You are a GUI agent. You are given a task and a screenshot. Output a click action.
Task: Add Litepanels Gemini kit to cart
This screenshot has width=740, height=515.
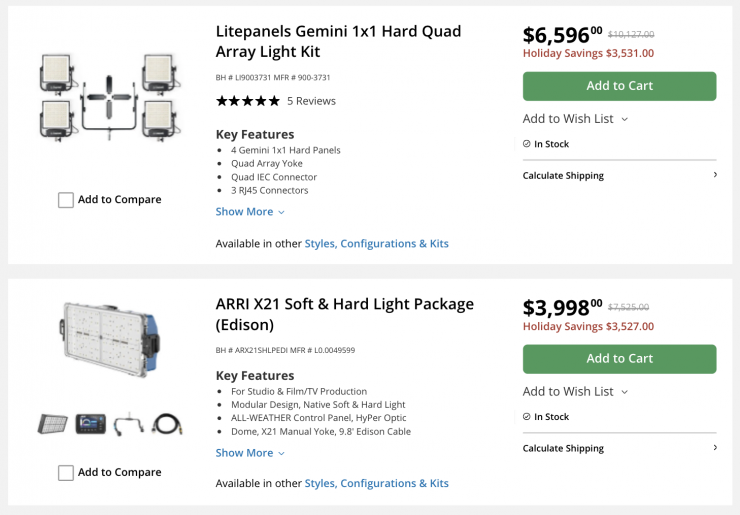coord(619,86)
